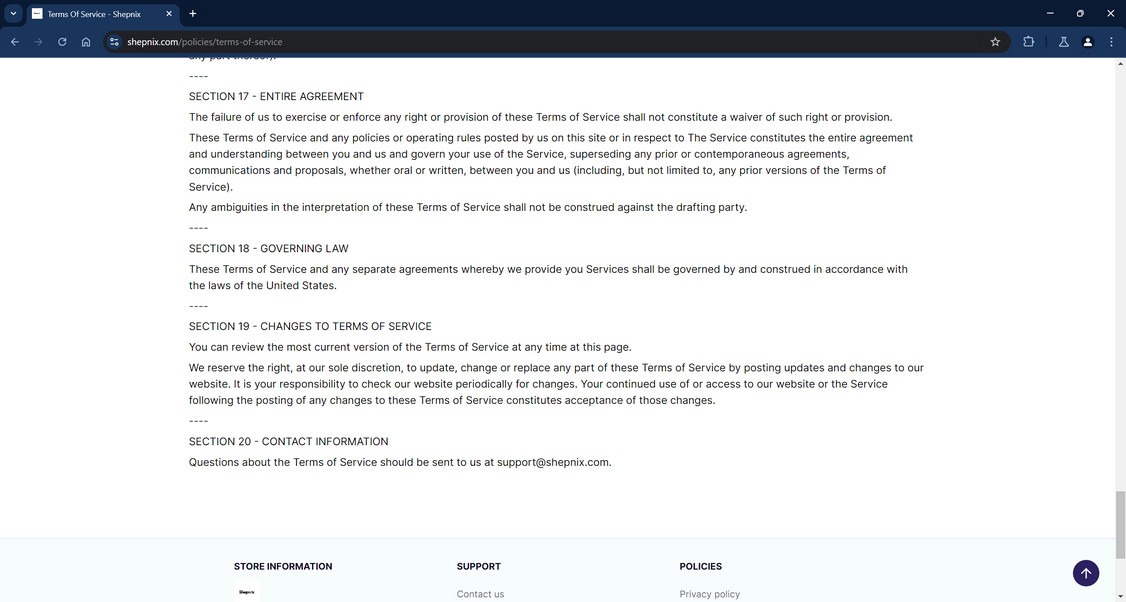Image resolution: width=1126 pixels, height=602 pixels.
Task: Open the Extensions puzzle icon
Action: click(x=1028, y=42)
